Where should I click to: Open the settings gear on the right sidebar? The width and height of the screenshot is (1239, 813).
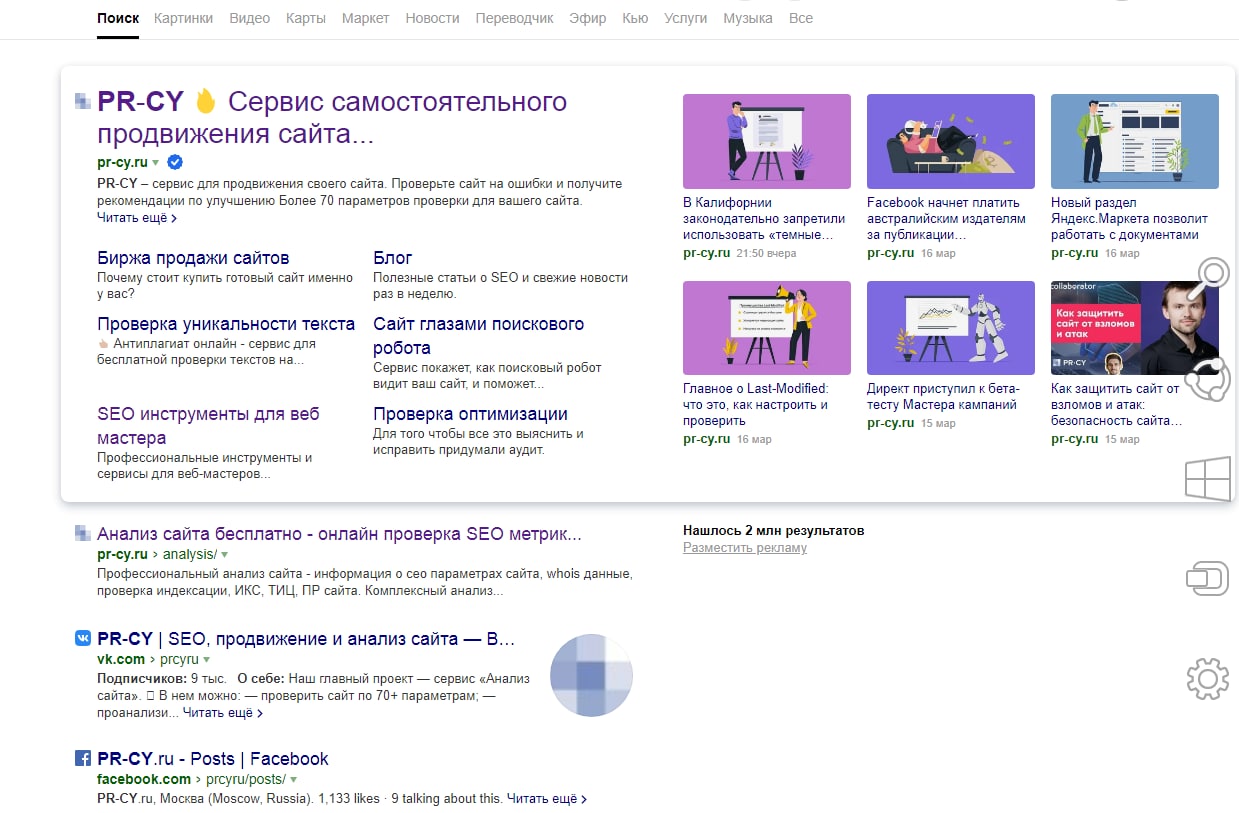pos(1207,679)
